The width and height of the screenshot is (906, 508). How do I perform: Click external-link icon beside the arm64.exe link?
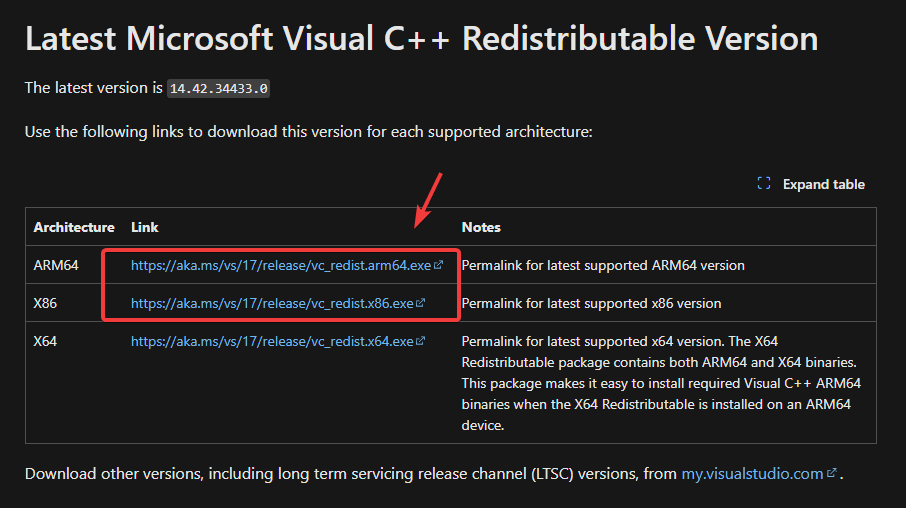439,266
